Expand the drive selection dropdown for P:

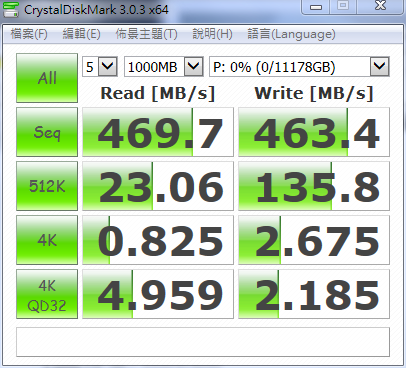pos(379,67)
